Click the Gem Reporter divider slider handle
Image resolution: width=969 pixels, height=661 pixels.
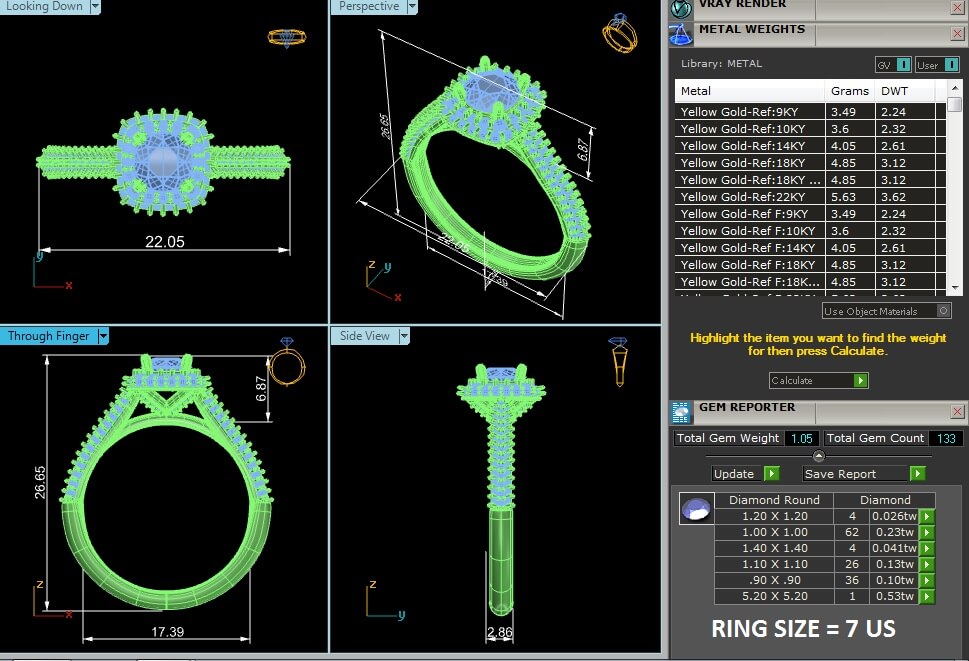[x=819, y=456]
